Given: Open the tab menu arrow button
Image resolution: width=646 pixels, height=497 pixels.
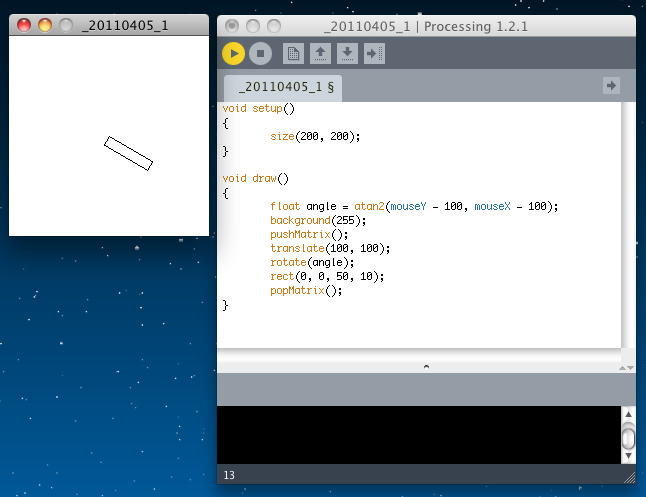Looking at the screenshot, I should [x=611, y=86].
